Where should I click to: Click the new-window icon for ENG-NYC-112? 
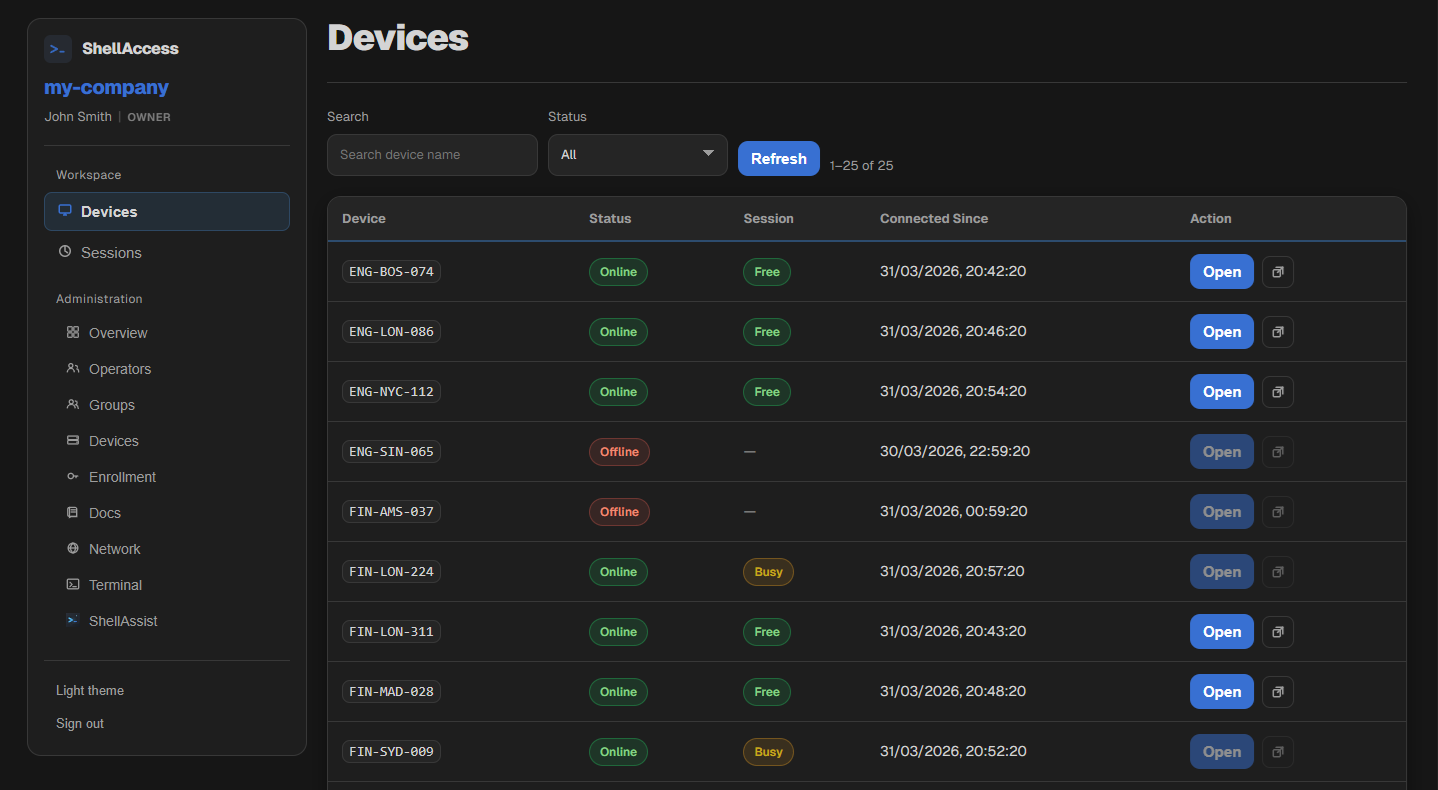[1277, 392]
